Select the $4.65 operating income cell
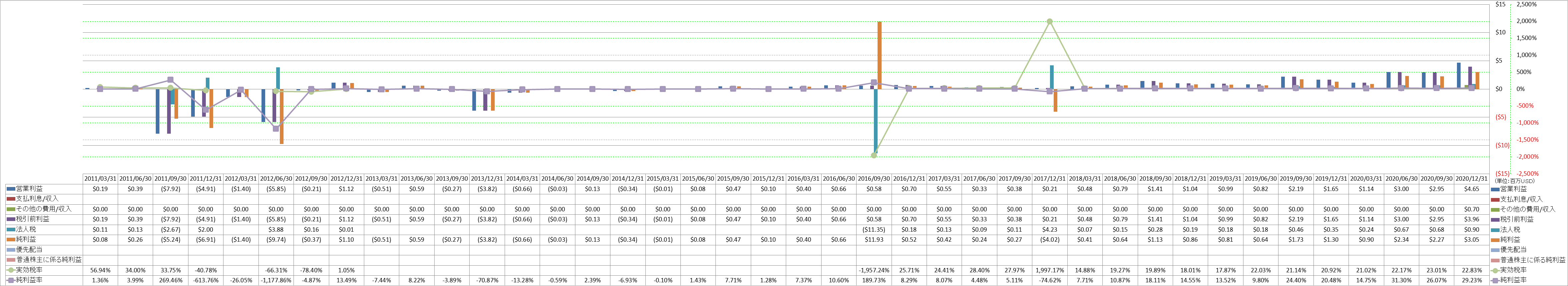 (1472, 189)
